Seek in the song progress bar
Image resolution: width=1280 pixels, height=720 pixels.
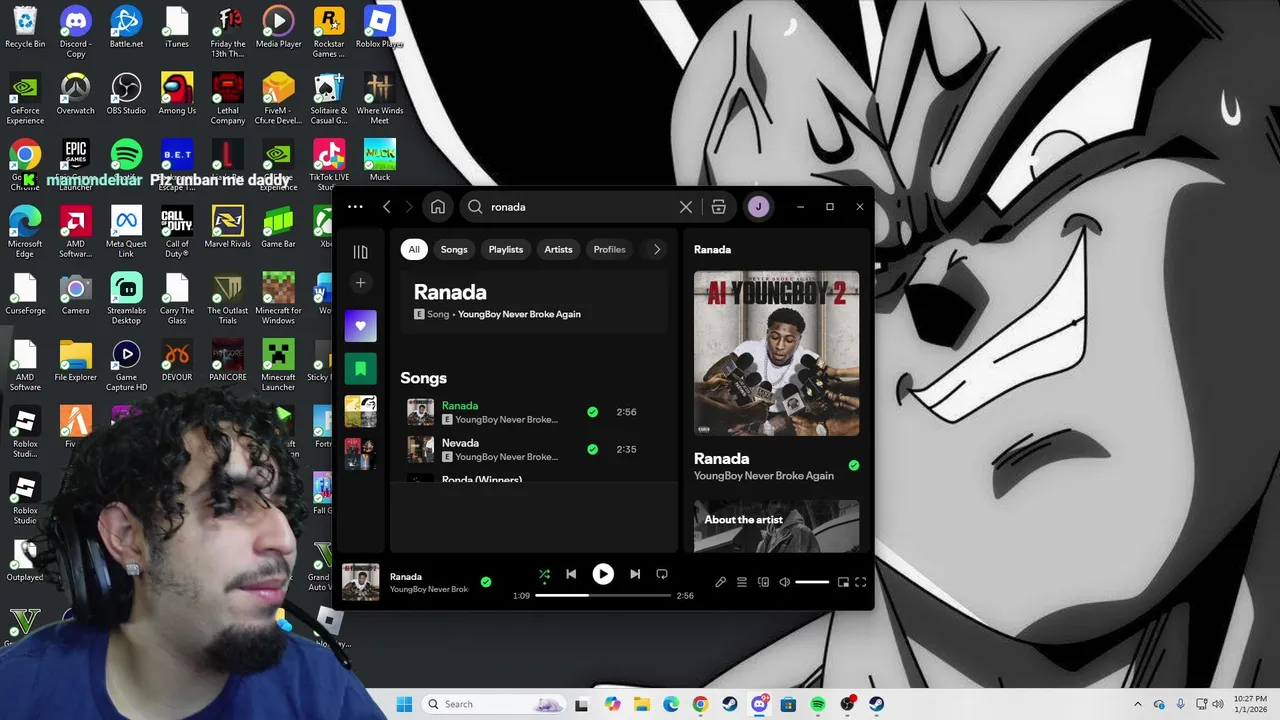(603, 596)
